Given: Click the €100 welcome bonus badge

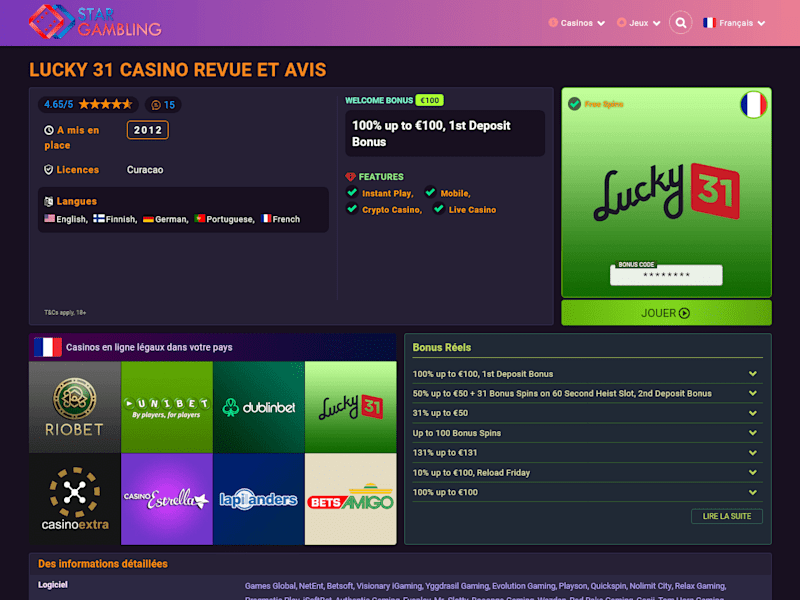Looking at the screenshot, I should pos(430,100).
